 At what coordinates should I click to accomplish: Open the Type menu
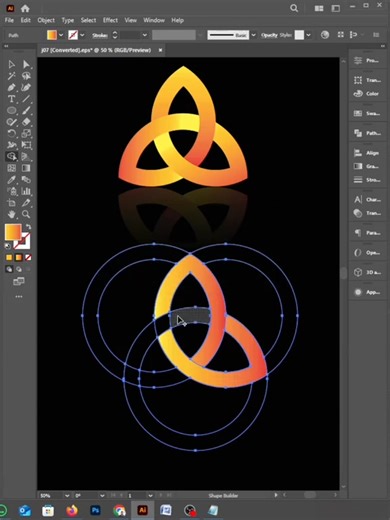(x=68, y=20)
